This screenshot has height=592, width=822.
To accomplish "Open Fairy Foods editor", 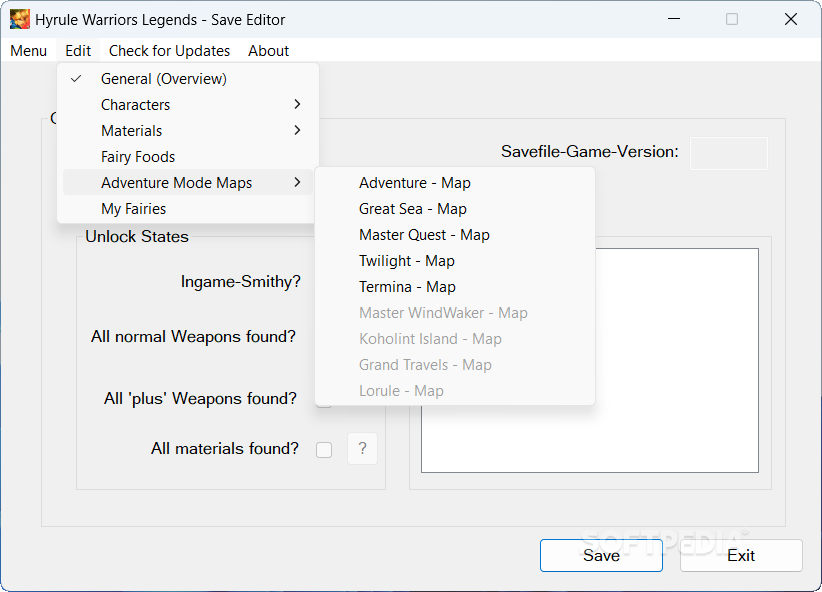I will tap(188, 157).
